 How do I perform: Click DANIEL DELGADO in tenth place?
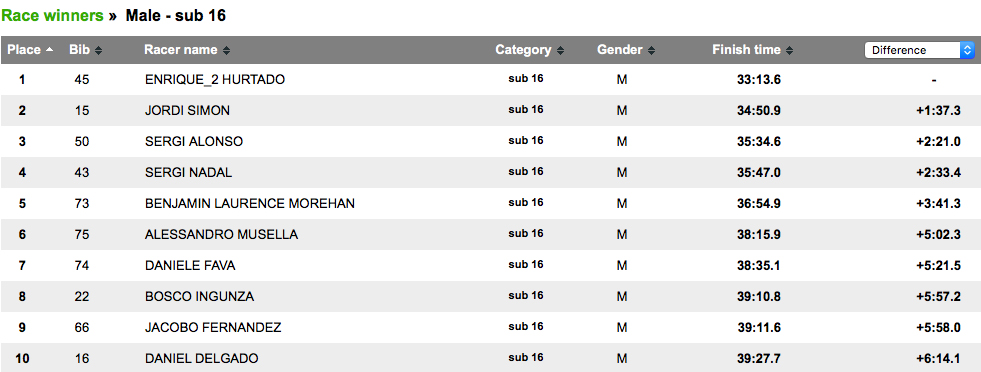click(201, 358)
